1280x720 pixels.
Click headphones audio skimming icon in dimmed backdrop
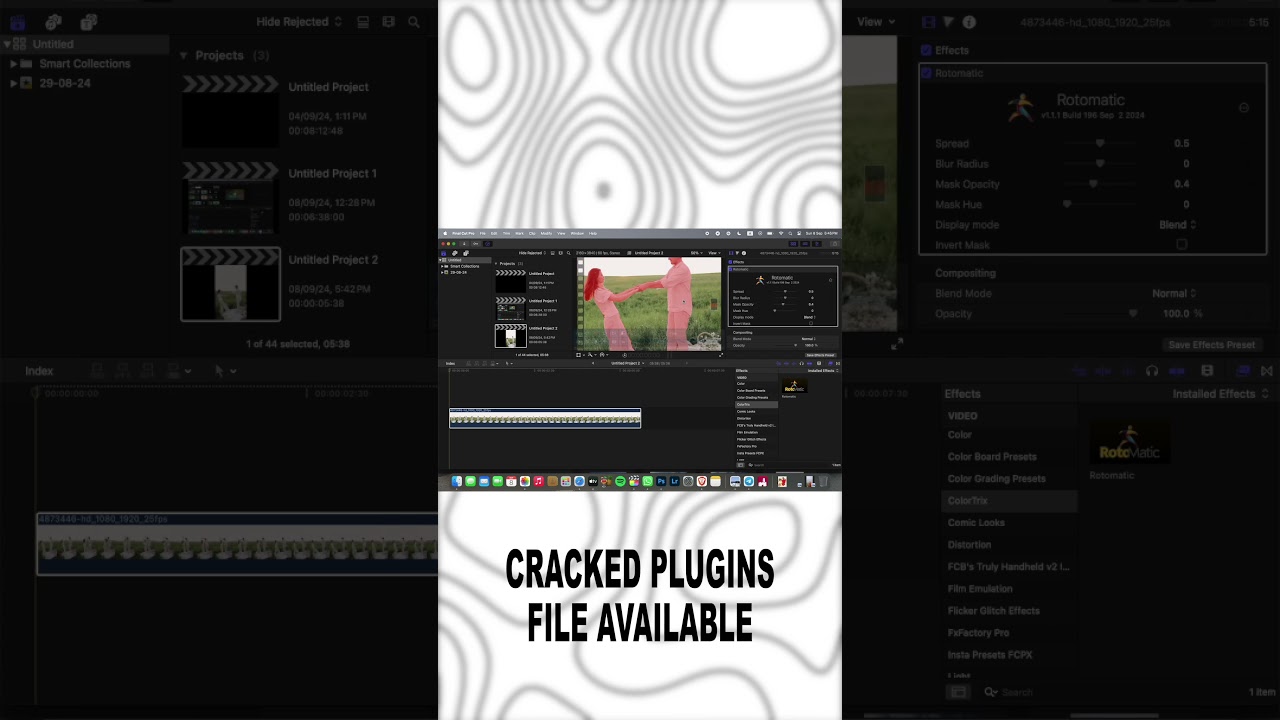1152,370
